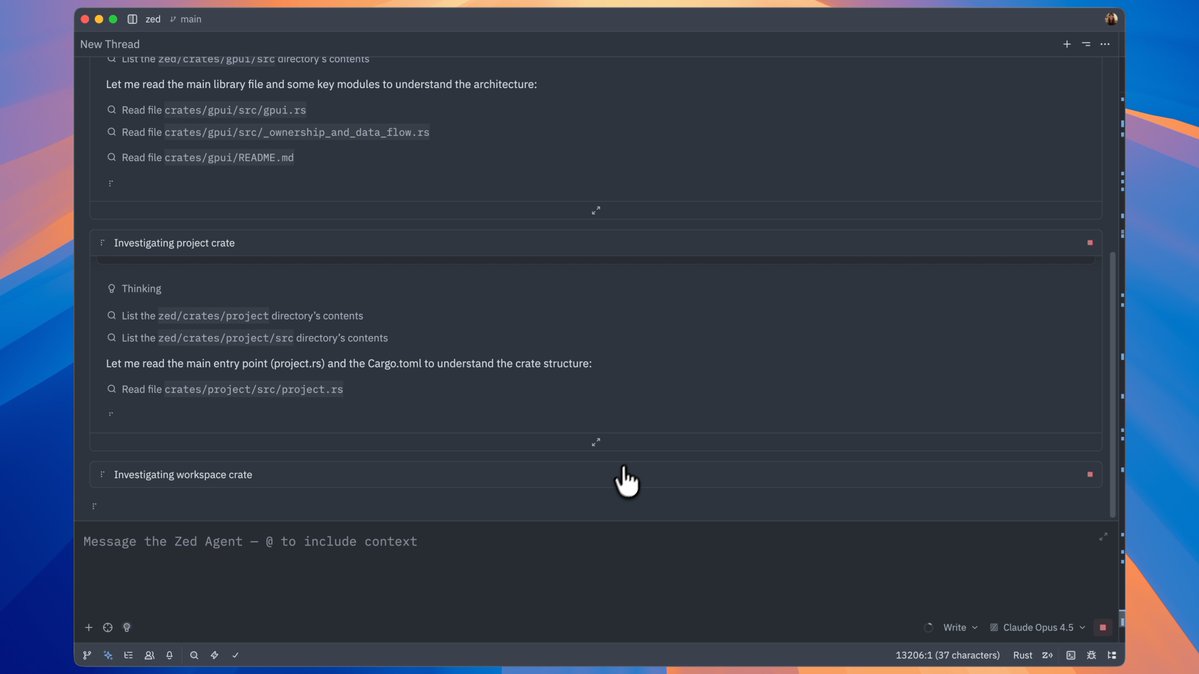1199x674 pixels.
Task: Click the text starting 'Let me read the main library file'
Action: [x=321, y=85]
